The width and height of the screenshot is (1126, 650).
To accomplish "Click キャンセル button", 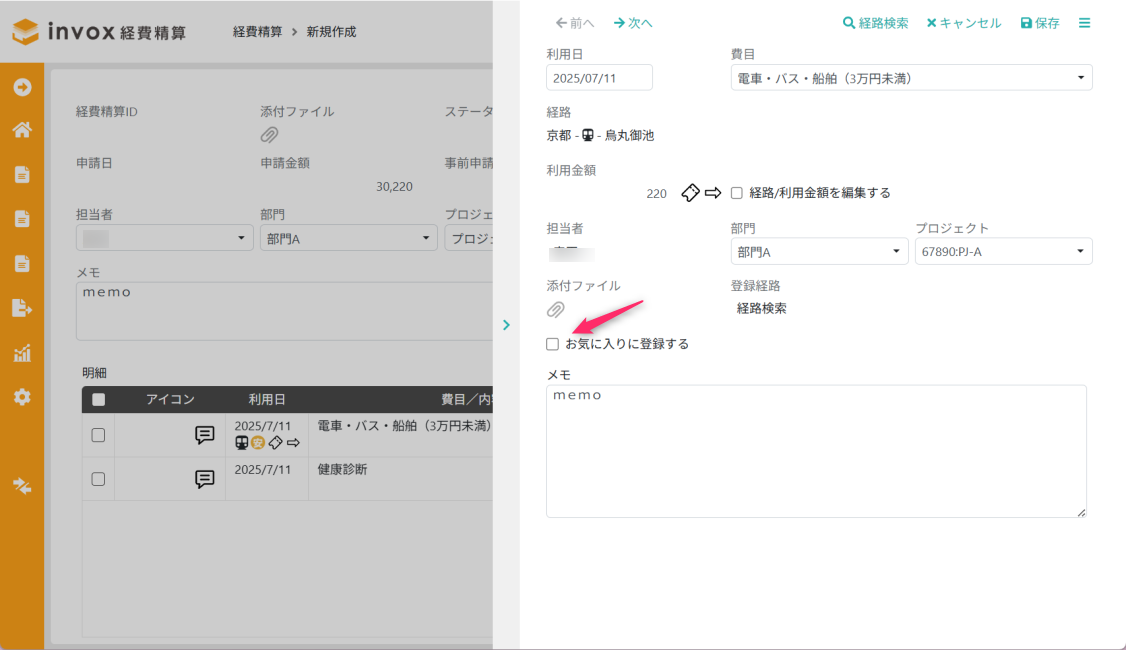I will tap(963, 23).
